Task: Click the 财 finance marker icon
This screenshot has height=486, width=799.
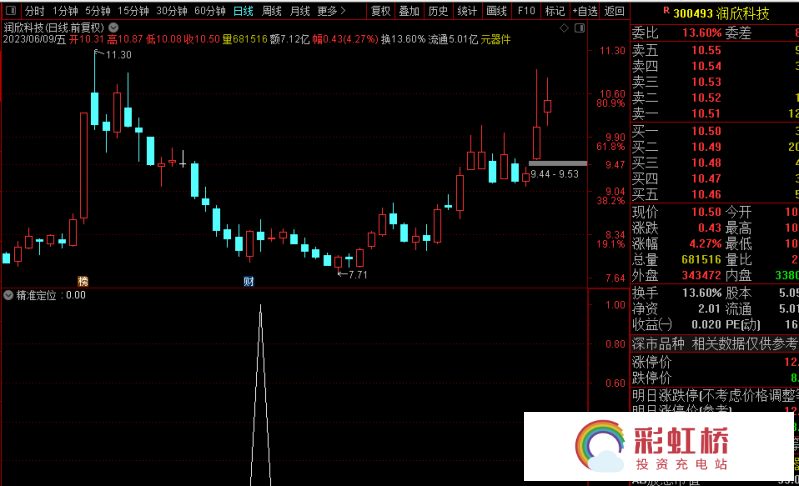Action: tap(248, 281)
